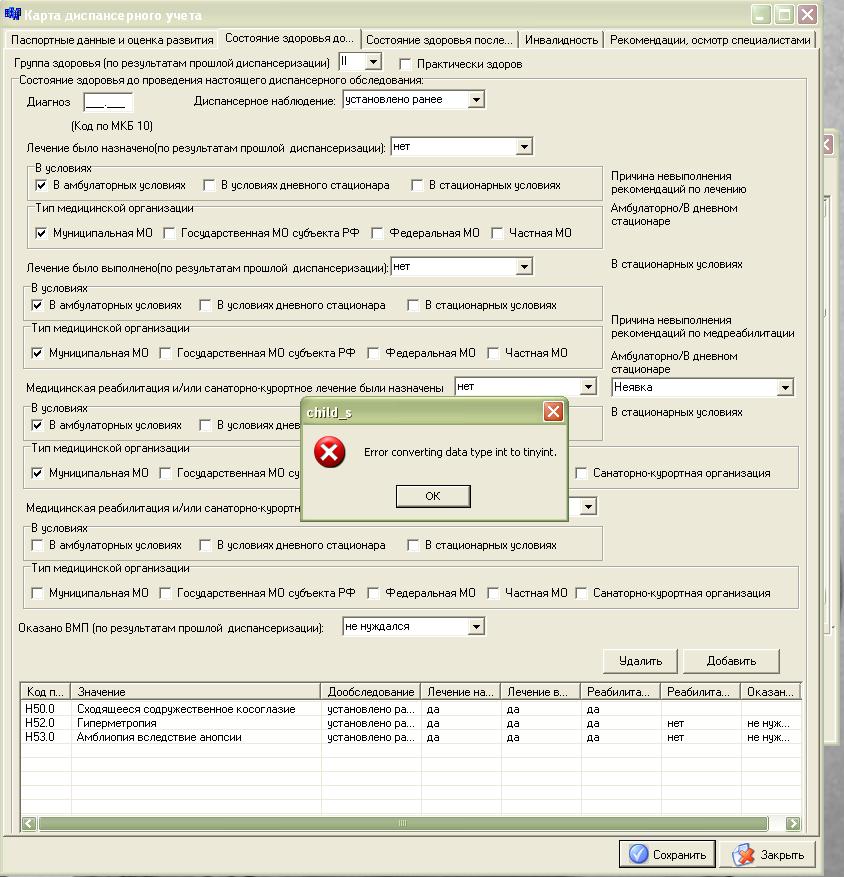Click the Сохранить checkmark icon

pos(638,854)
